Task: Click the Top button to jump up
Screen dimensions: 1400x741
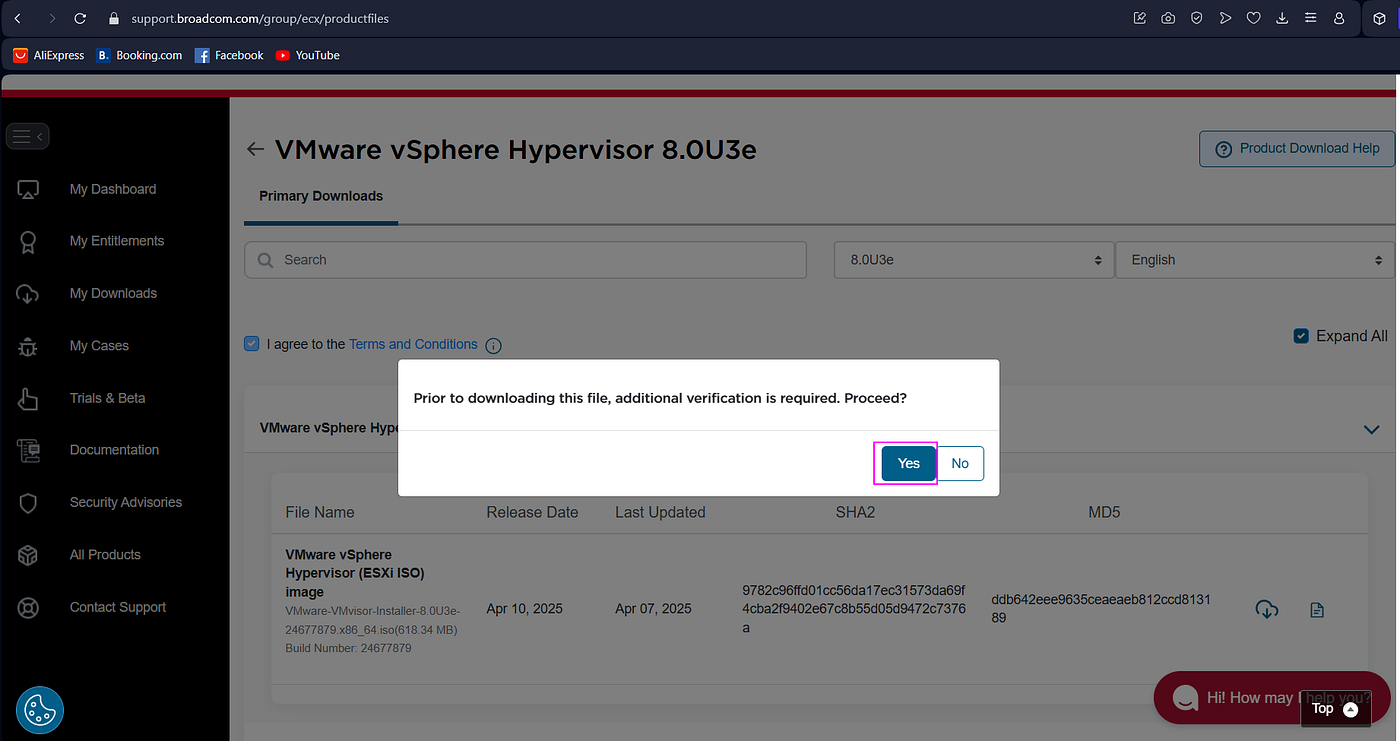Action: (x=1335, y=709)
